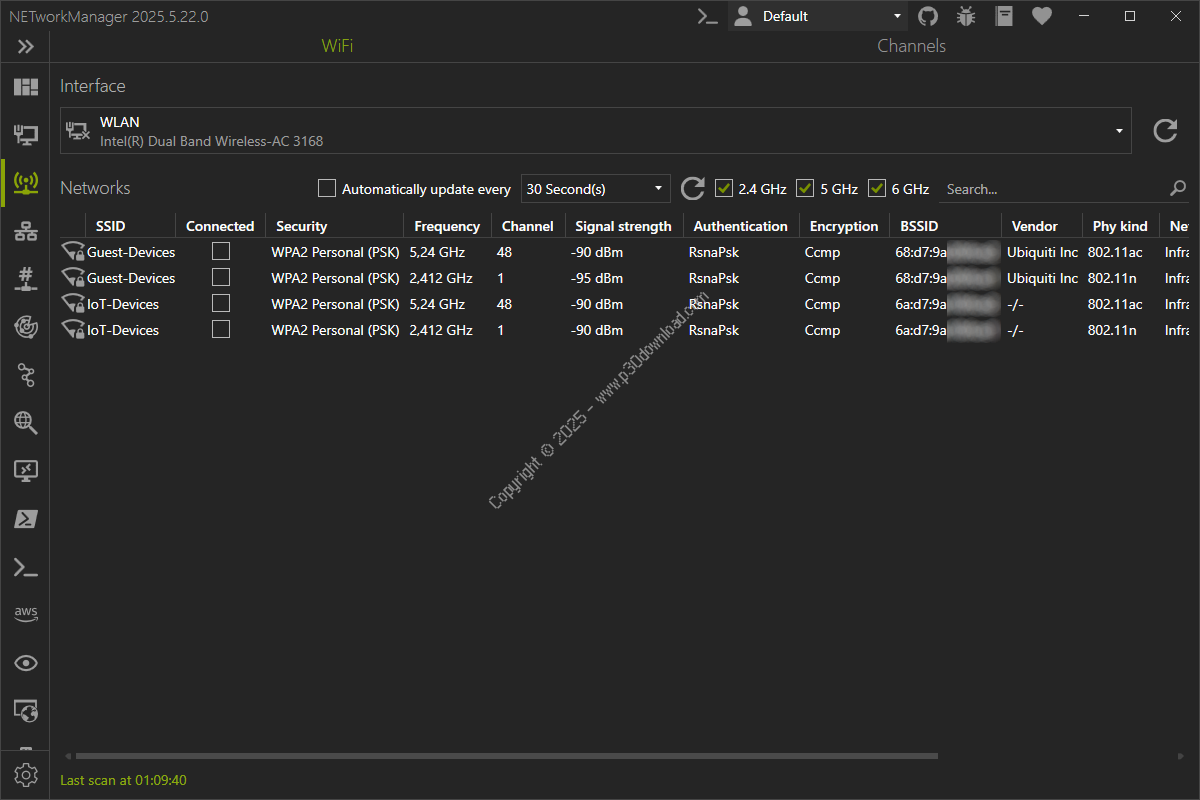Select the WiFi tab
The height and width of the screenshot is (800, 1200).
pyautogui.click(x=337, y=46)
